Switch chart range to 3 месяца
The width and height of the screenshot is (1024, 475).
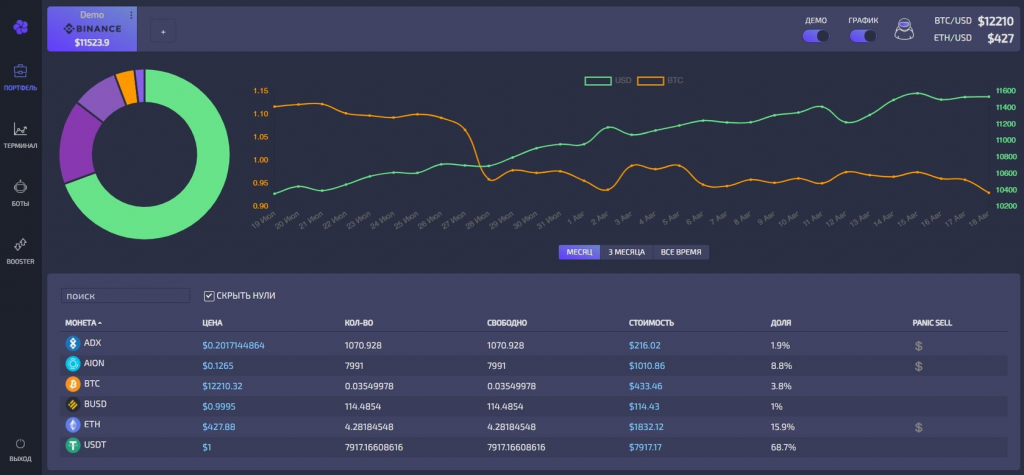(628, 252)
